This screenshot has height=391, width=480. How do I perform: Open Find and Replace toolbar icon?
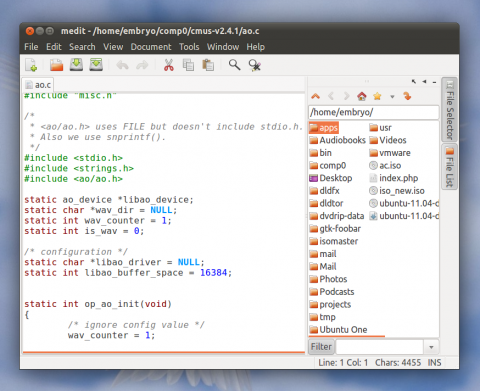click(x=255, y=65)
